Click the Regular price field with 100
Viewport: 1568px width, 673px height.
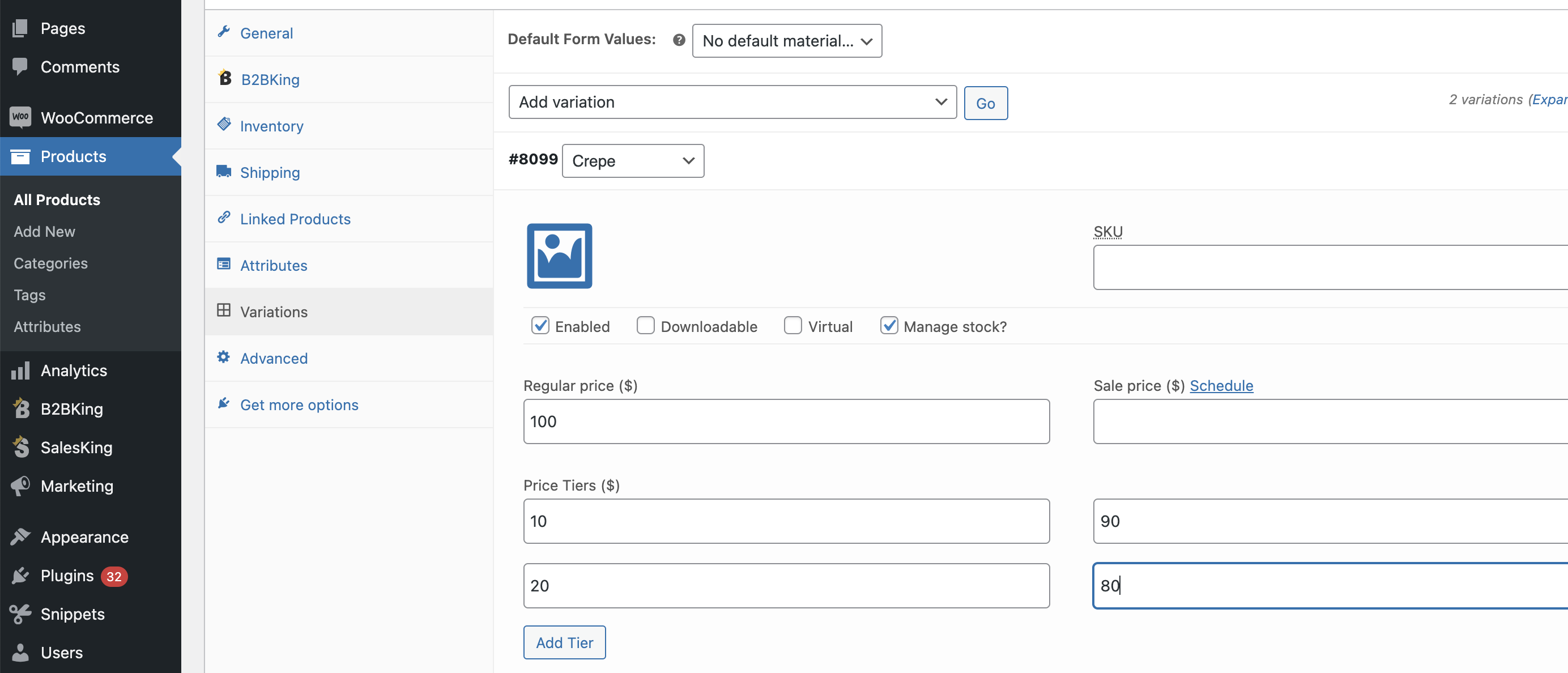pos(786,421)
